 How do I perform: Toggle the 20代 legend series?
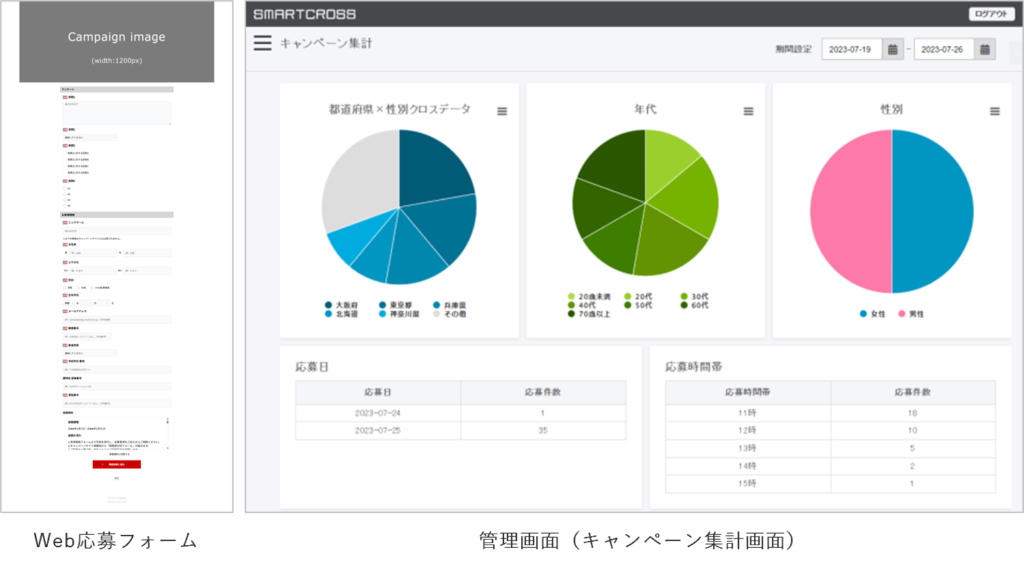tap(638, 297)
